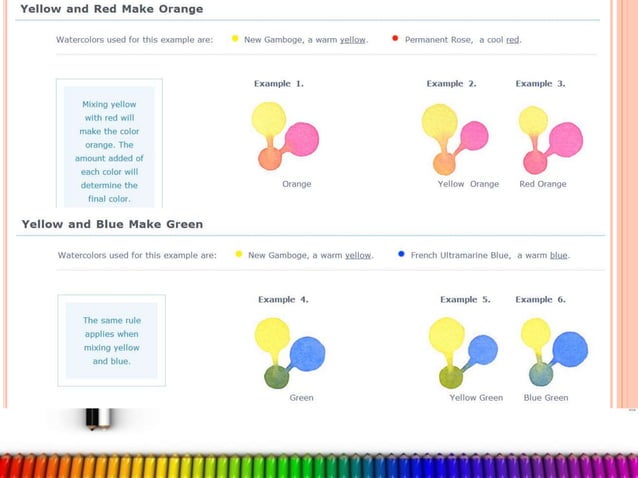Click the New Gamboge yellow dot in green section
This screenshot has width=638, height=478.
(x=238, y=254)
